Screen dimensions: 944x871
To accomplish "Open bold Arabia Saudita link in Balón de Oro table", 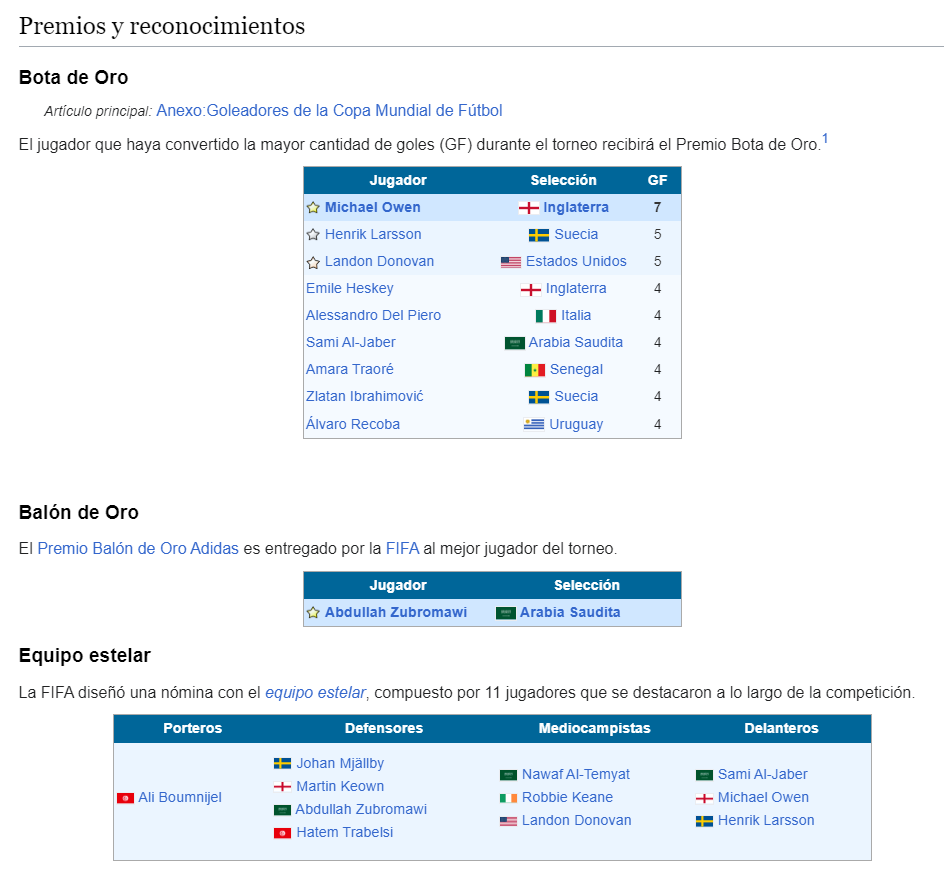I will coord(570,612).
